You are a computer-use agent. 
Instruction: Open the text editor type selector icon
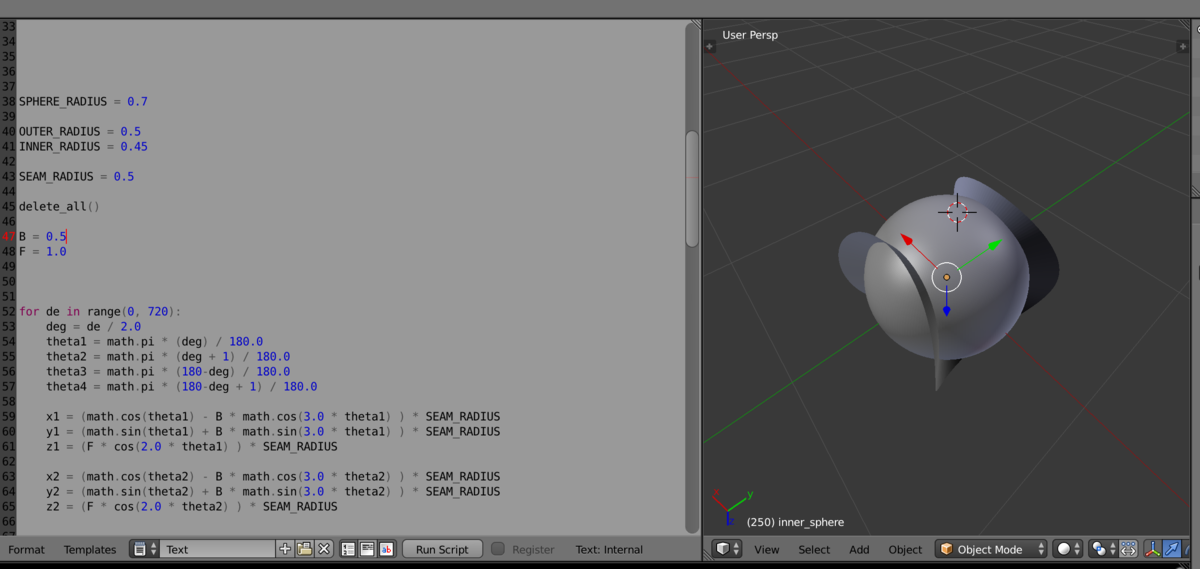click(x=145, y=549)
